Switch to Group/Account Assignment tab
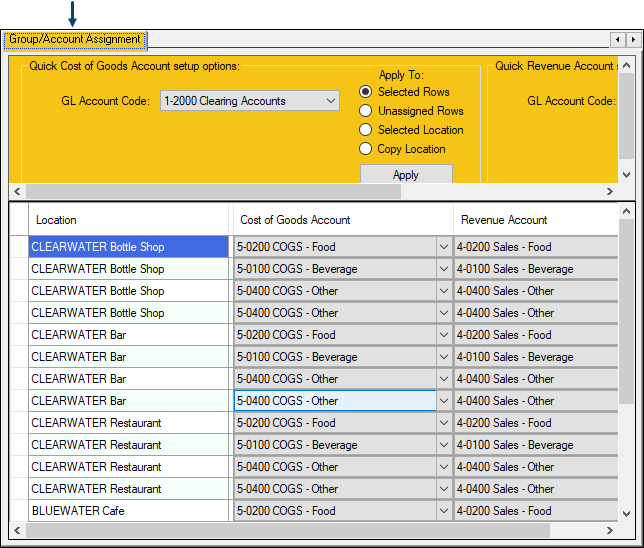The width and height of the screenshot is (644, 548). click(x=75, y=40)
